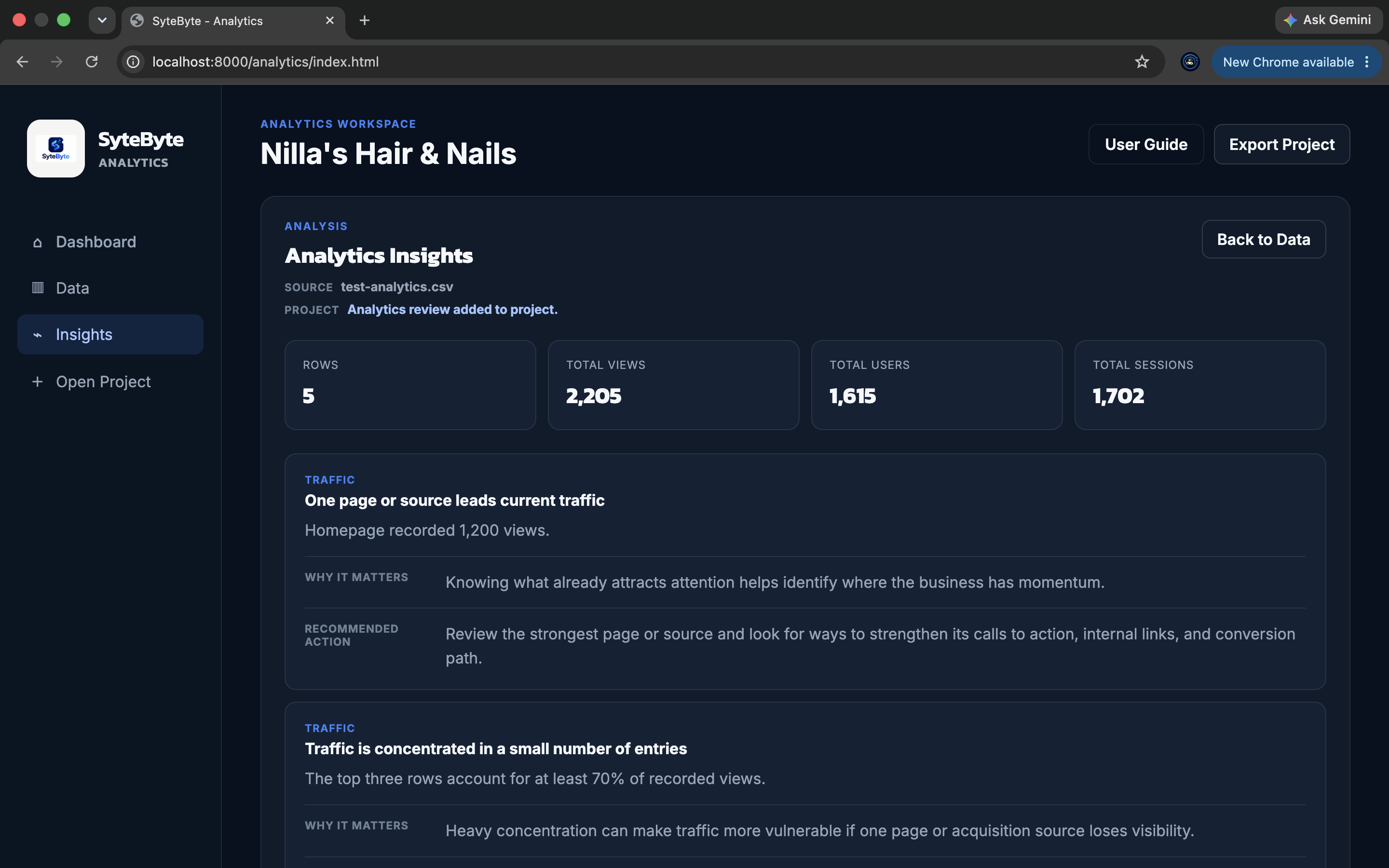The width and height of the screenshot is (1389, 868).
Task: Click 'The top three rows account' sentence
Action: click(535, 779)
